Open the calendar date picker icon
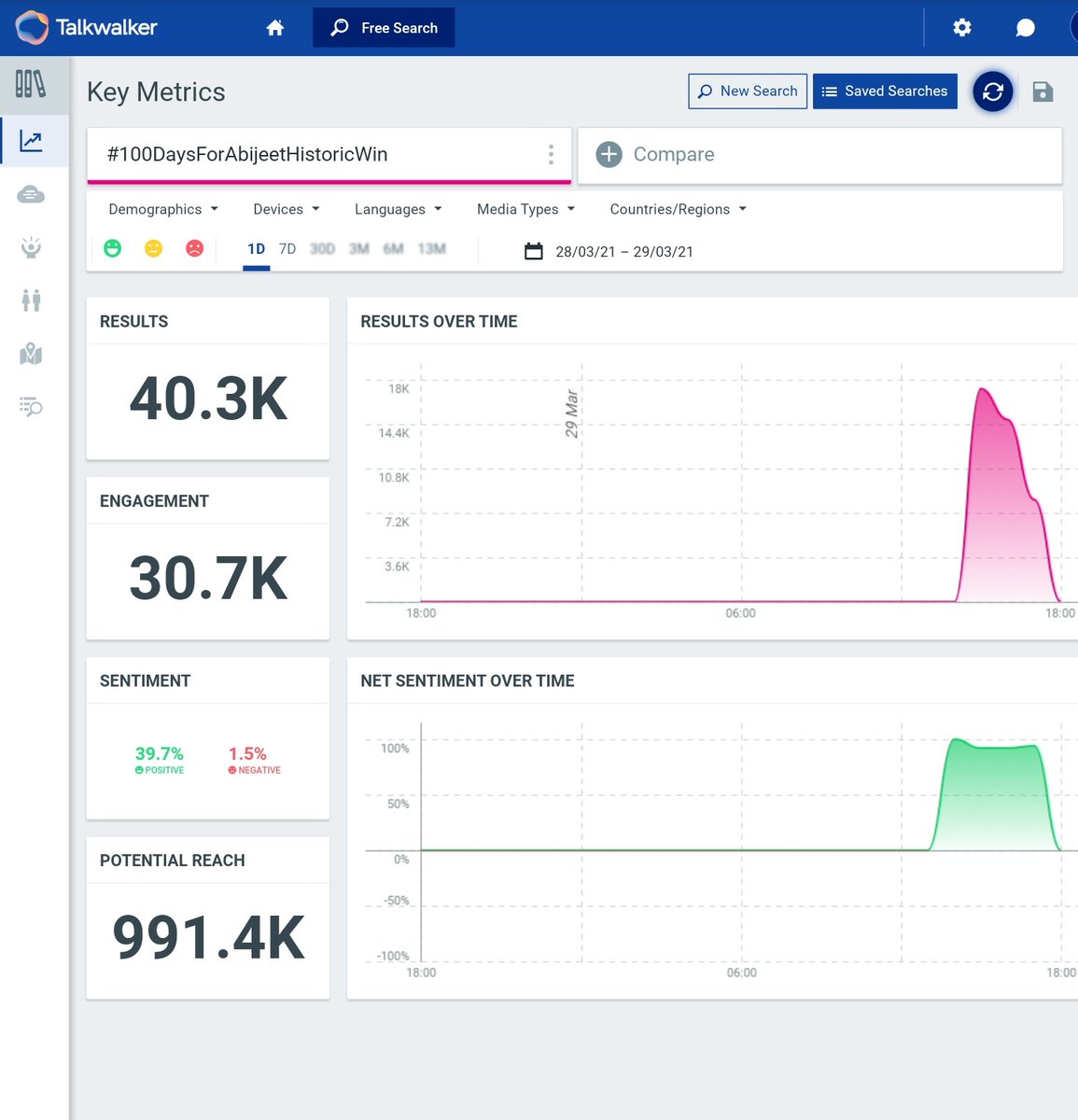This screenshot has height=1120, width=1078. click(x=534, y=251)
